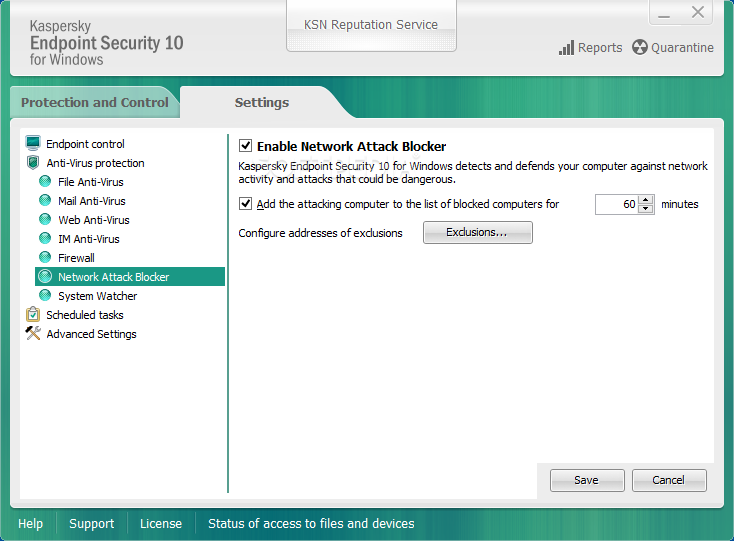Click the Web Anti-Virus green orb icon
Image resolution: width=734 pixels, height=541 pixels.
[x=45, y=219]
